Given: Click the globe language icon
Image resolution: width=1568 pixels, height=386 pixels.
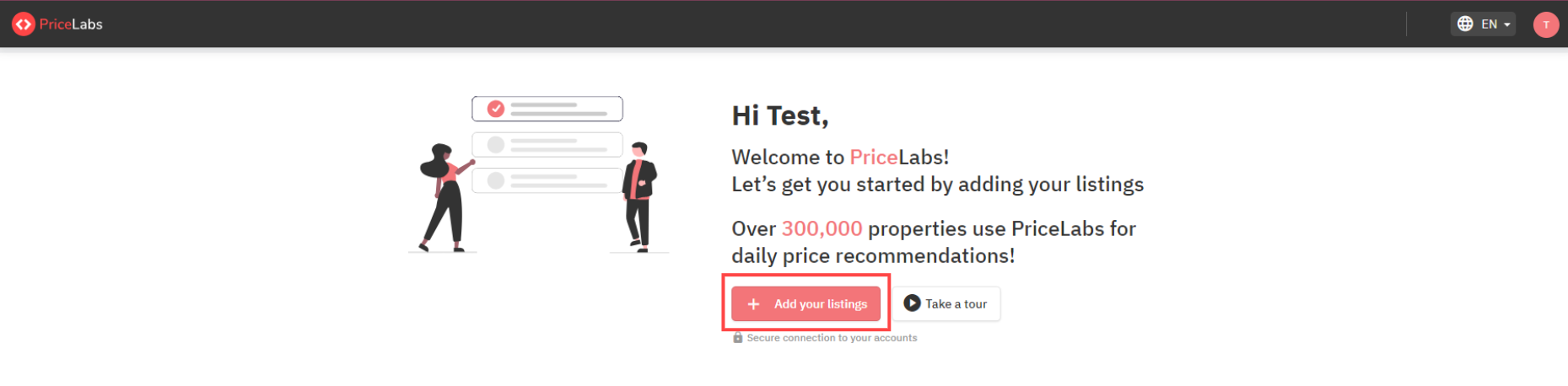Looking at the screenshot, I should tap(1465, 24).
